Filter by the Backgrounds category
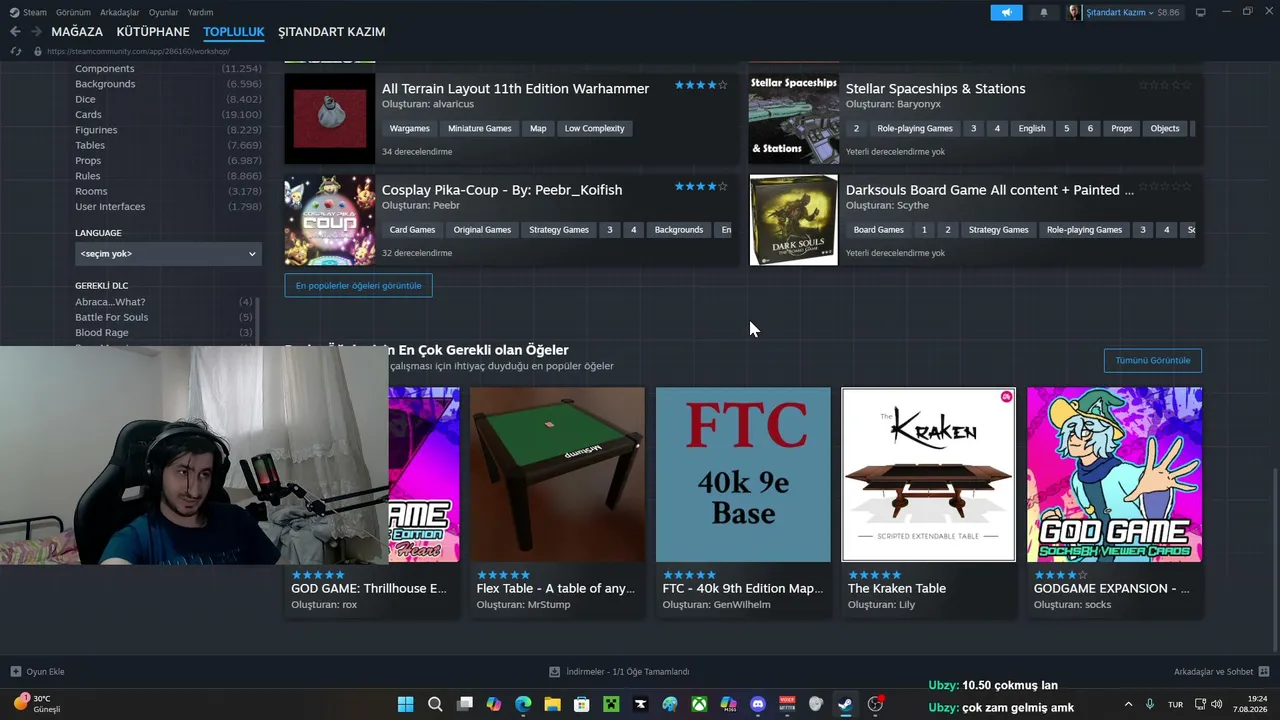Viewport: 1280px width, 720px height. (x=105, y=84)
